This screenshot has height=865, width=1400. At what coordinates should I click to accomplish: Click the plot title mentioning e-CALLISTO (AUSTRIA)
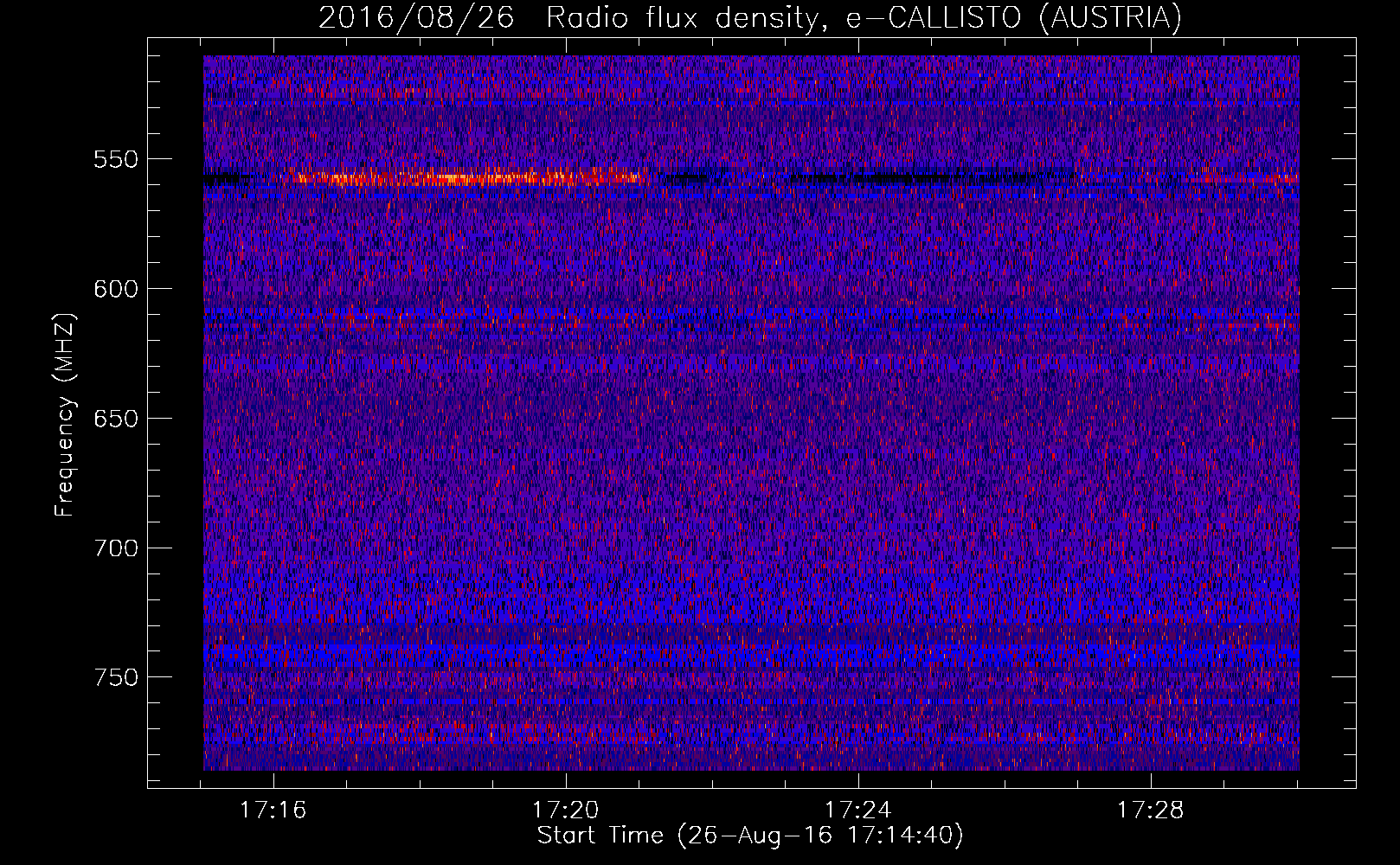coord(750,17)
